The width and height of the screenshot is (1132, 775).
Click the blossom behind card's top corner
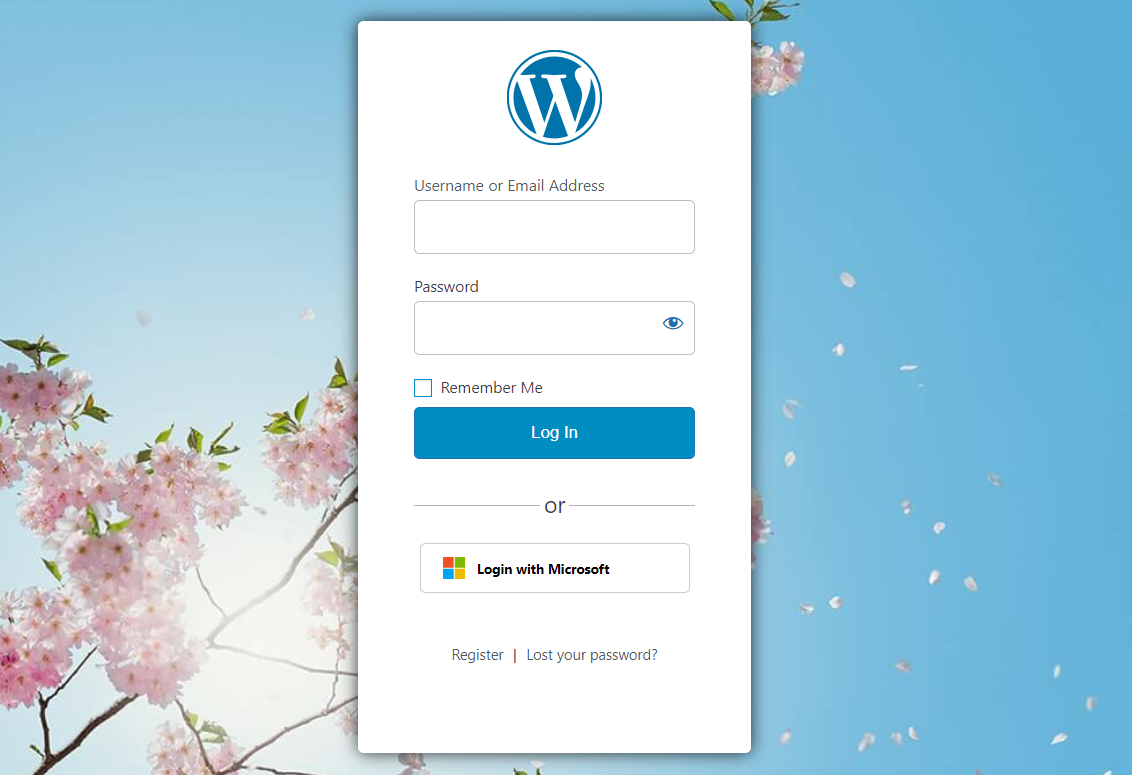(777, 65)
